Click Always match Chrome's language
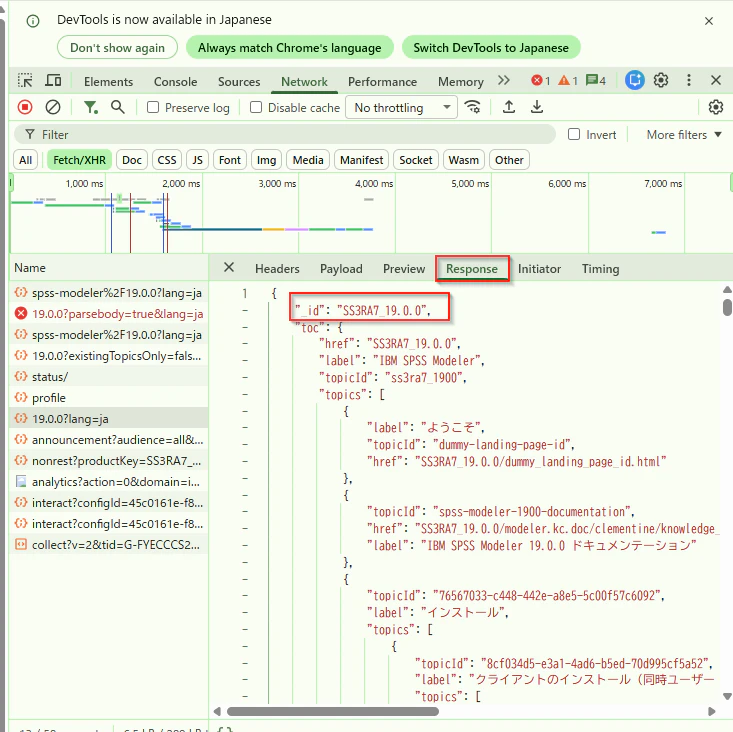 pos(289,48)
